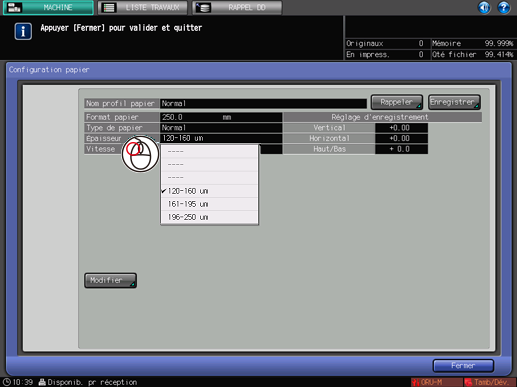This screenshot has height=387, width=517.
Task: Click the Modifier button
Action: pos(110,280)
